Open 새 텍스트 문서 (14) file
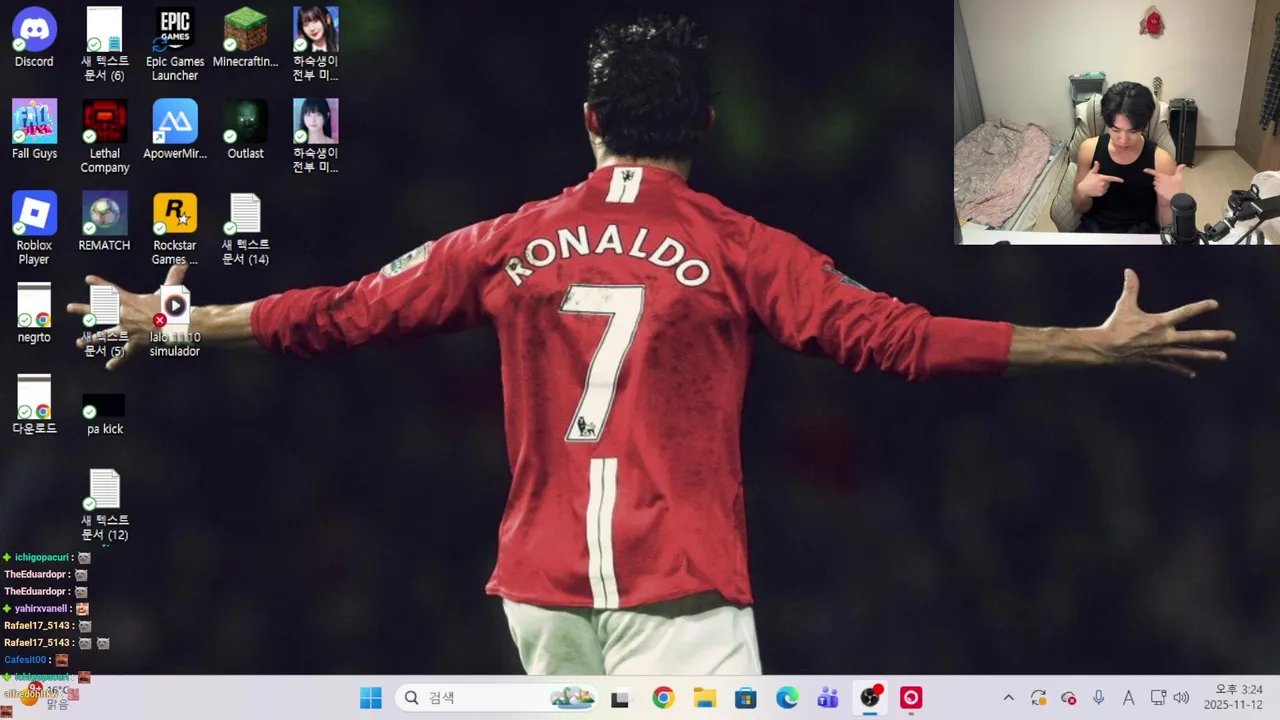The width and height of the screenshot is (1280, 720). coord(245,228)
